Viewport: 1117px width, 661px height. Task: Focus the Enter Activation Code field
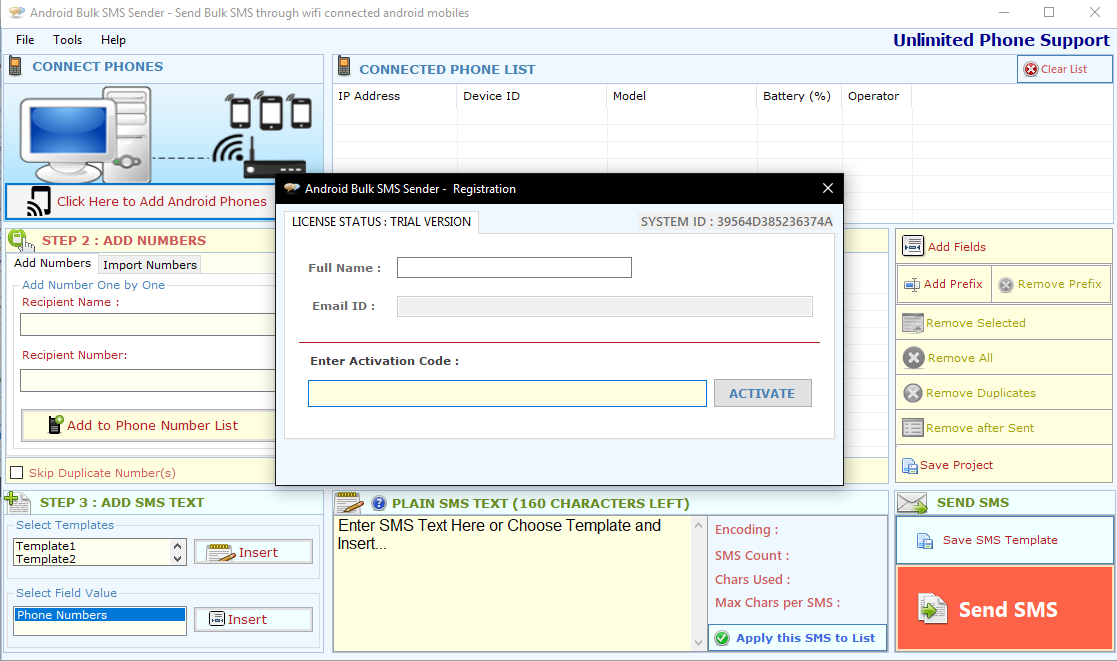(x=507, y=394)
